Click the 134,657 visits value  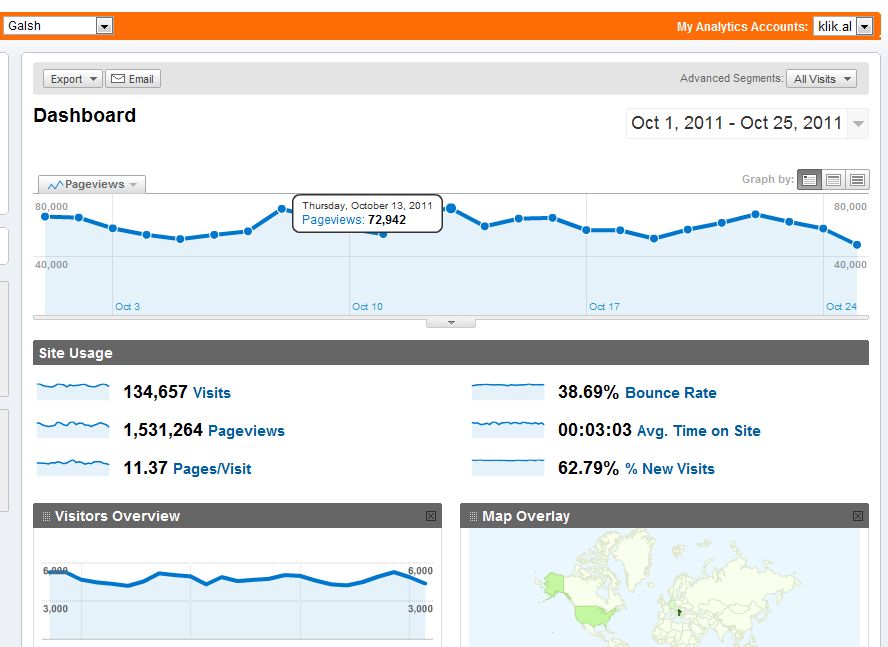(x=155, y=392)
